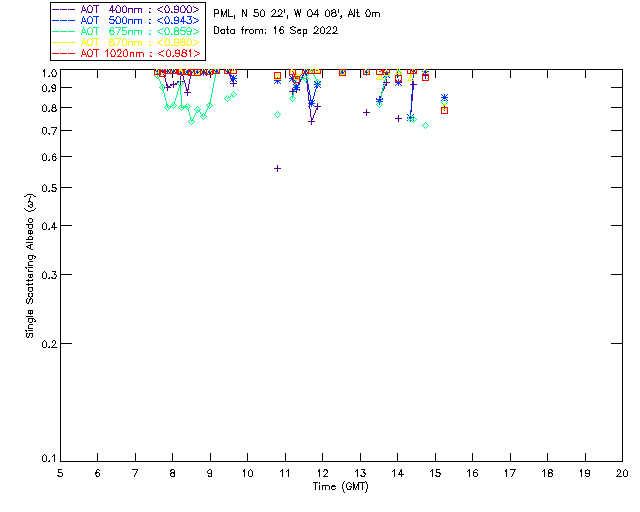
Task: Click the AOT 1020nm legend entry
Action: [126, 53]
